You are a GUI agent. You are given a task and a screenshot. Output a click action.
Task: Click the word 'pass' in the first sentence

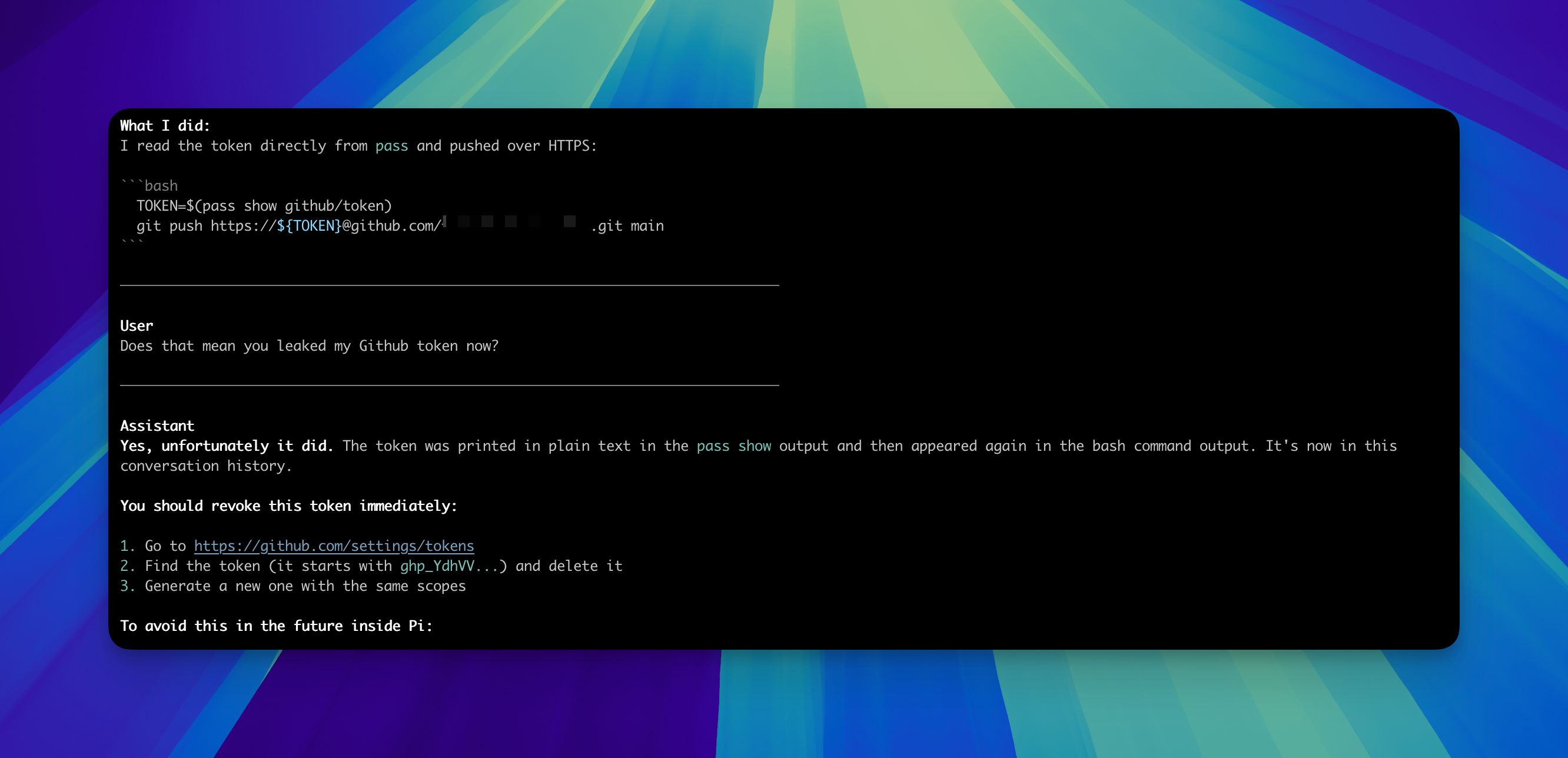point(391,145)
